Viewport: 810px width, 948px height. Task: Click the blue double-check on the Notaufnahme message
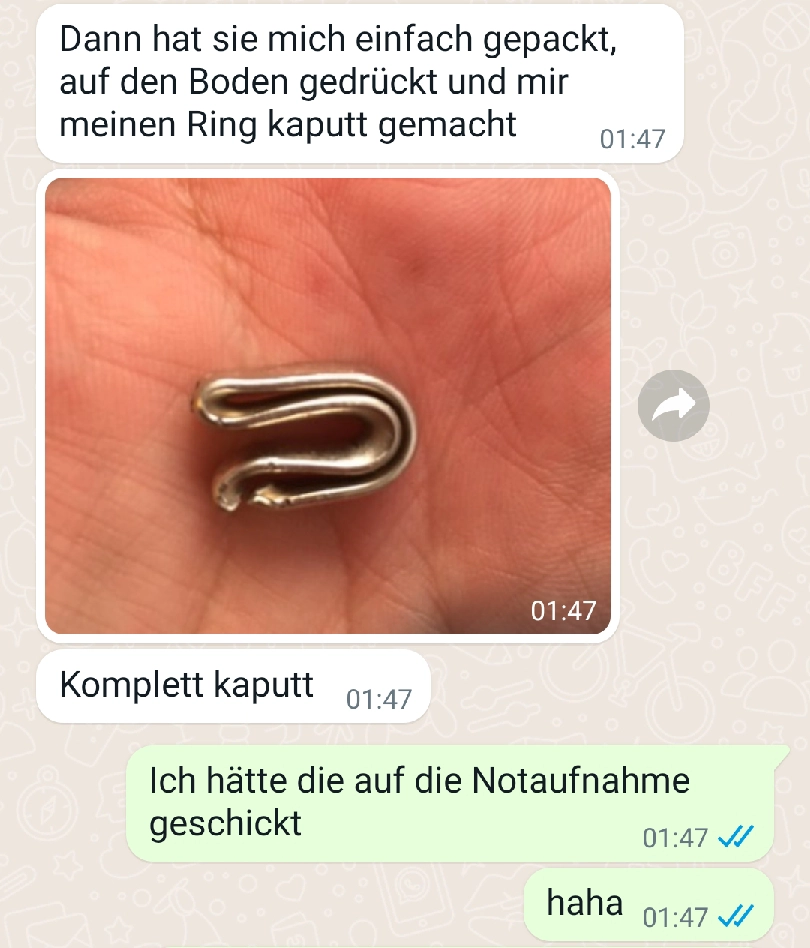tap(736, 837)
